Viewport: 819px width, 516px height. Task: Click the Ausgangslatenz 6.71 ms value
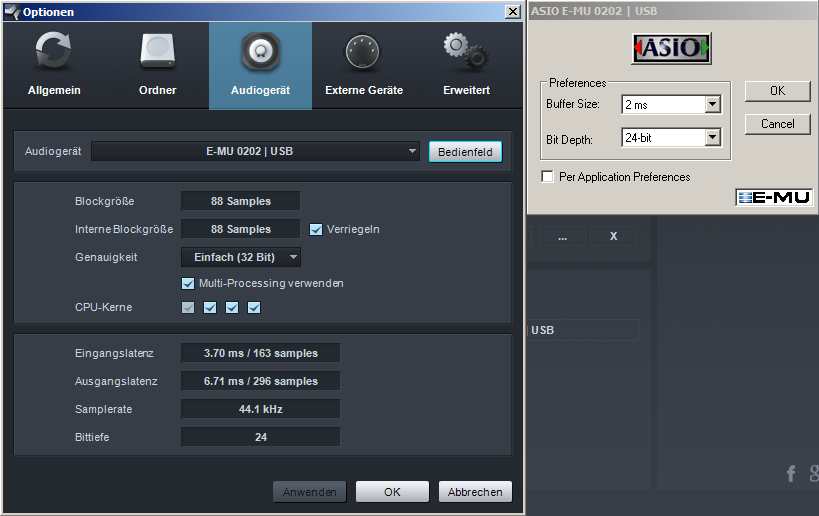(261, 381)
